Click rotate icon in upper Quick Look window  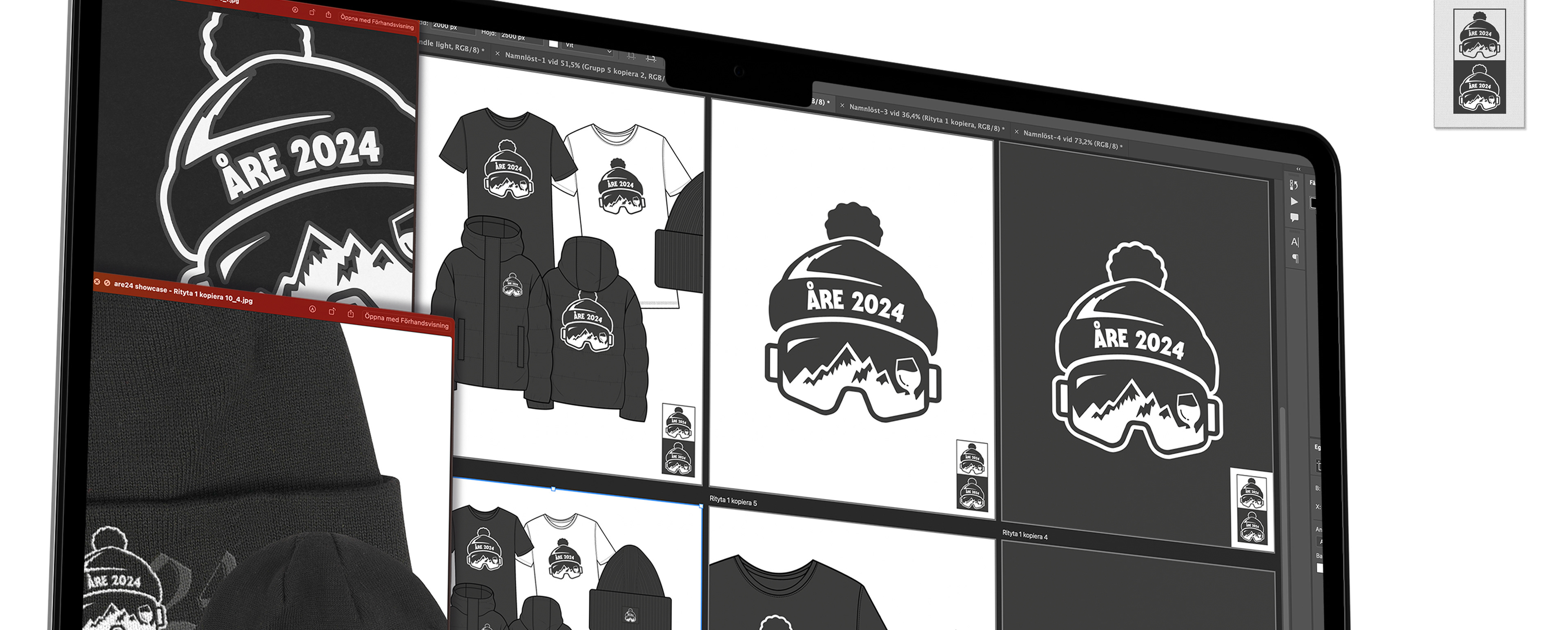(312, 12)
